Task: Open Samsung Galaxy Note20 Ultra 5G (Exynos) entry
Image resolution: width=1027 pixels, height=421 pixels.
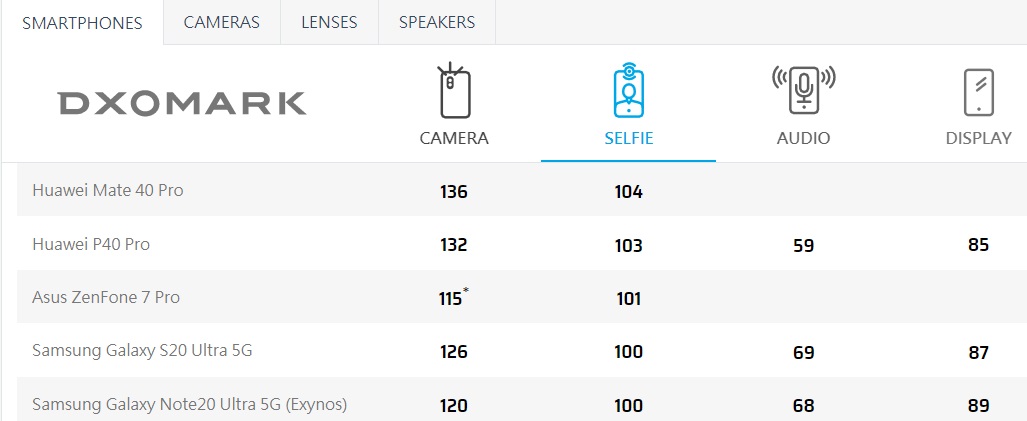Action: tap(189, 404)
